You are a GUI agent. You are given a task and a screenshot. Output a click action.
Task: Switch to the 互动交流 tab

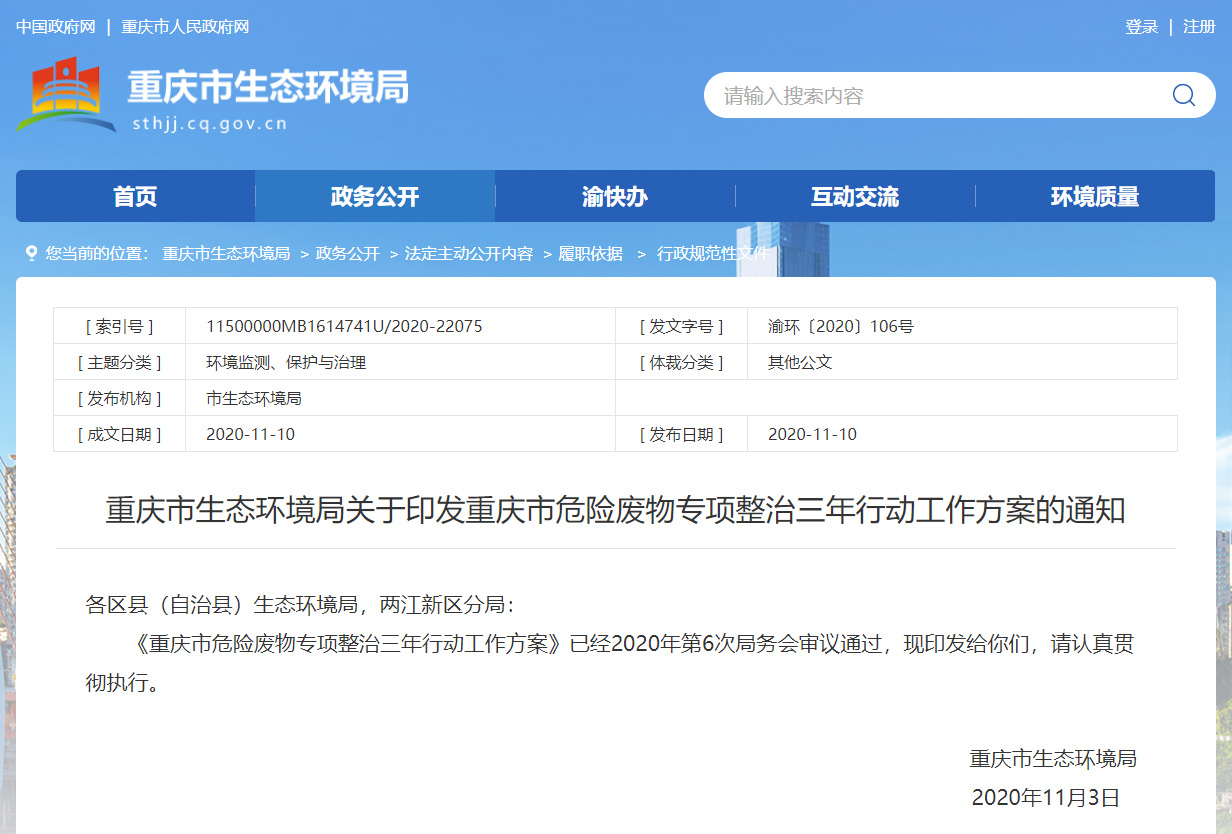click(855, 197)
